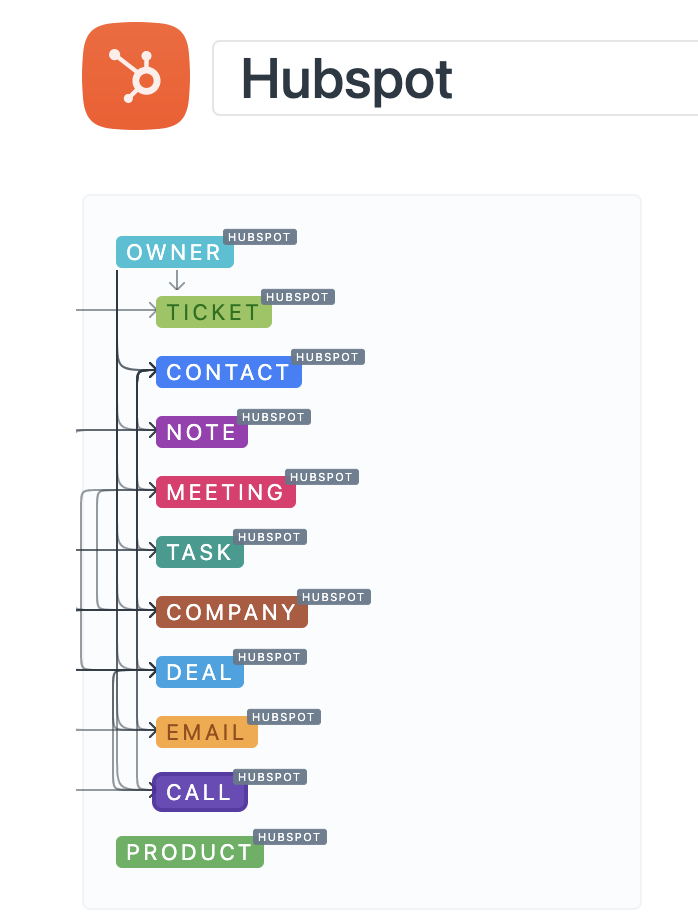Click the HubSpot sprocket logo icon
Viewport: 698px width, 912px height.
tap(135, 78)
